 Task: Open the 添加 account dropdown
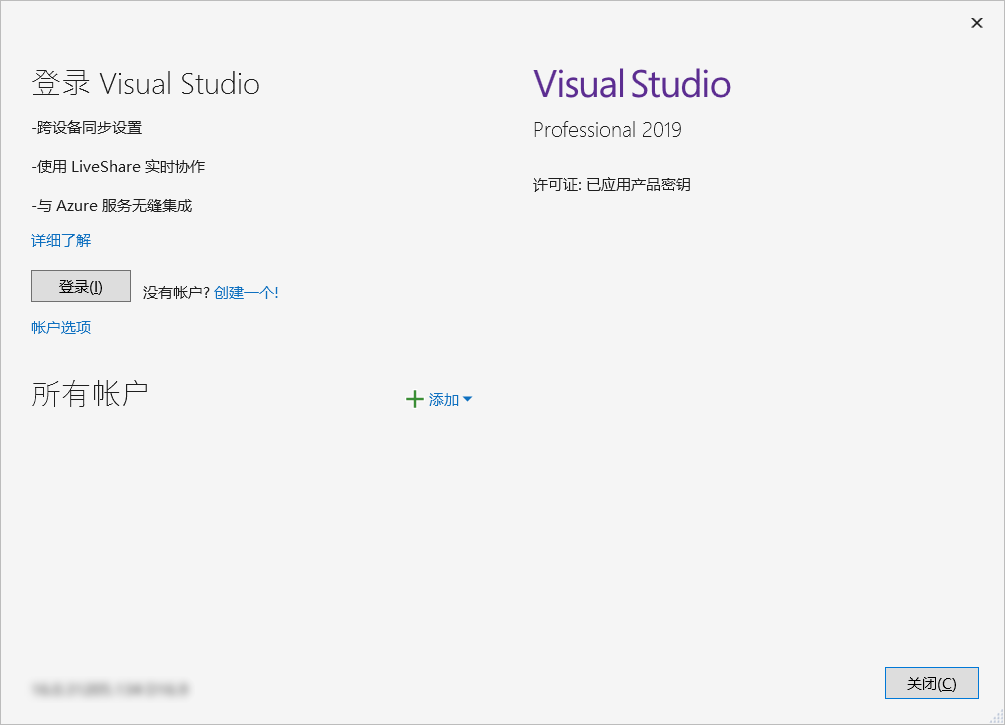tap(445, 398)
